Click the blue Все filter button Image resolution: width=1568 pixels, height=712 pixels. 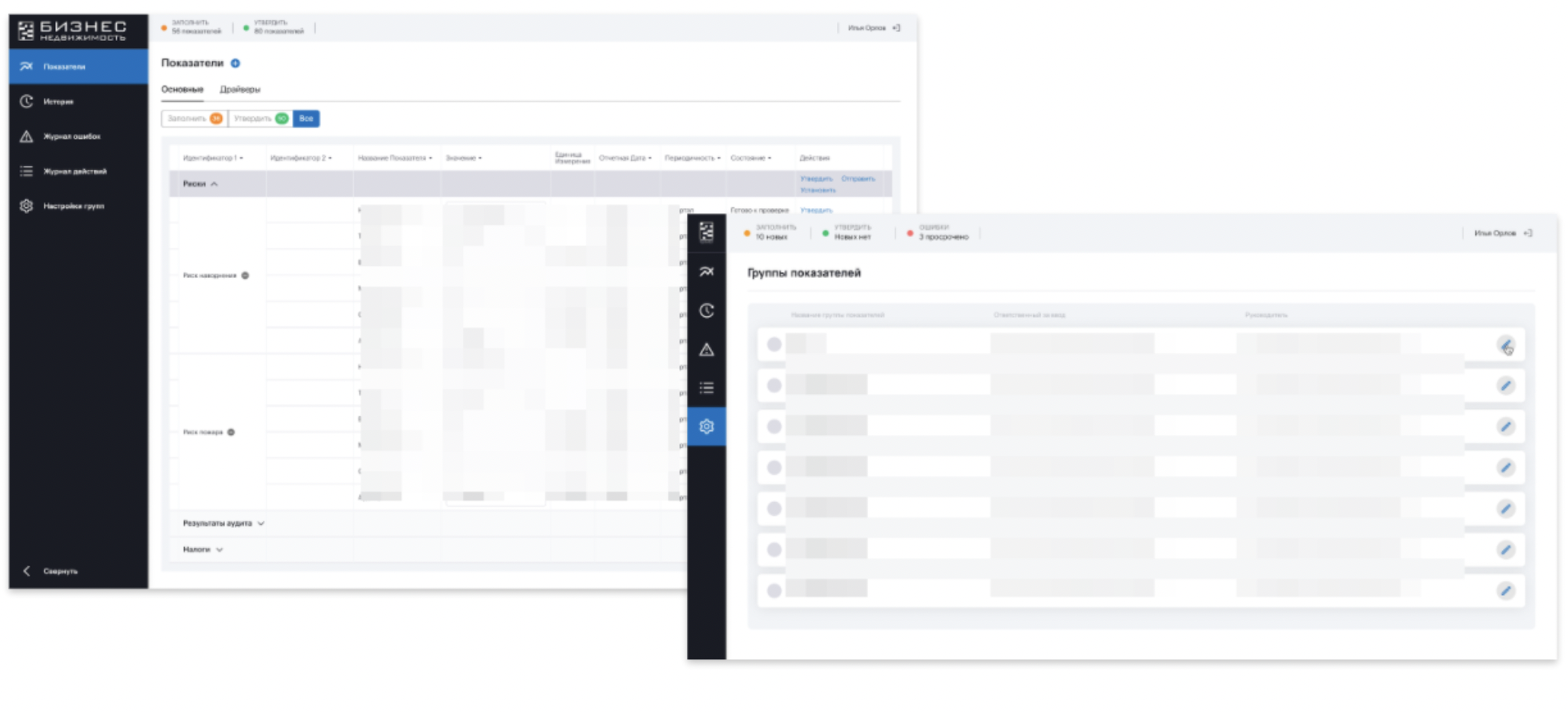point(306,119)
